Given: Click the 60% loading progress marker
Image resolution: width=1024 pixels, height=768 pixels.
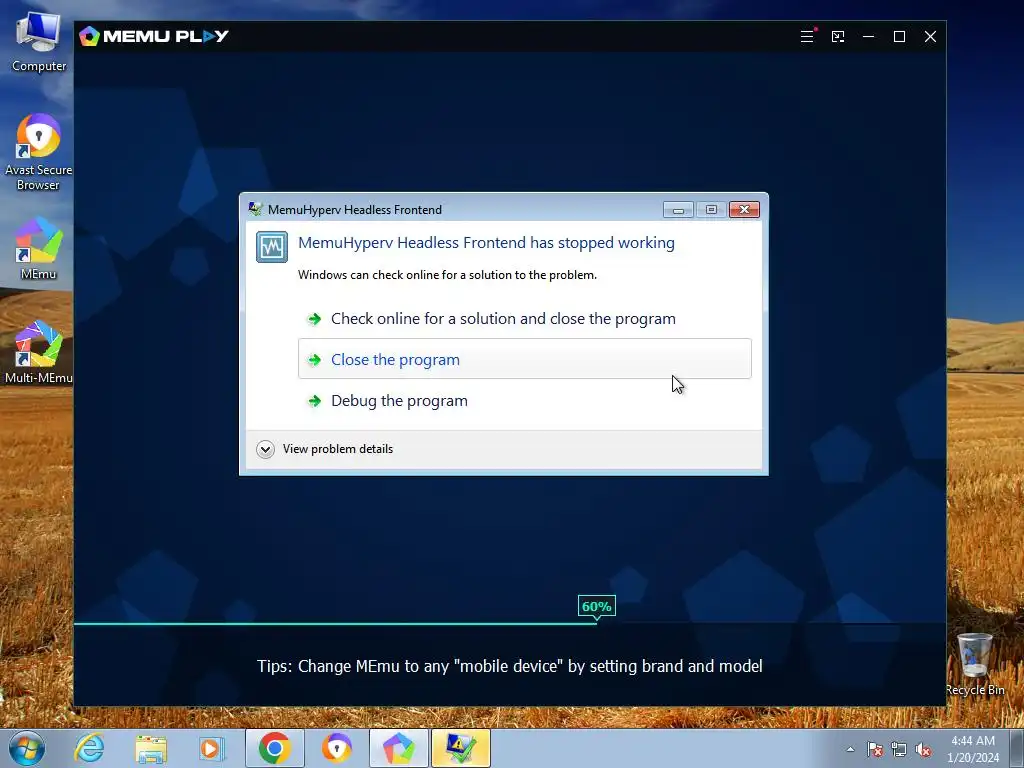Looking at the screenshot, I should tap(596, 606).
